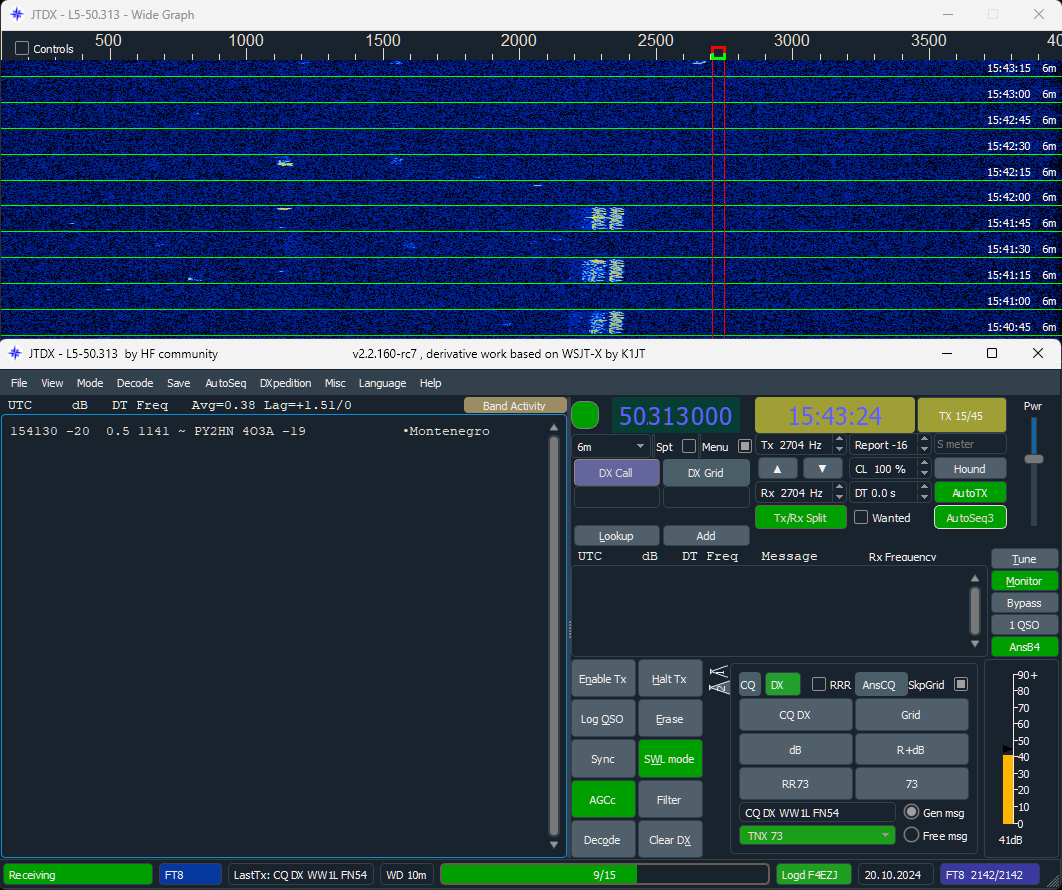Open the Save menu

179,383
